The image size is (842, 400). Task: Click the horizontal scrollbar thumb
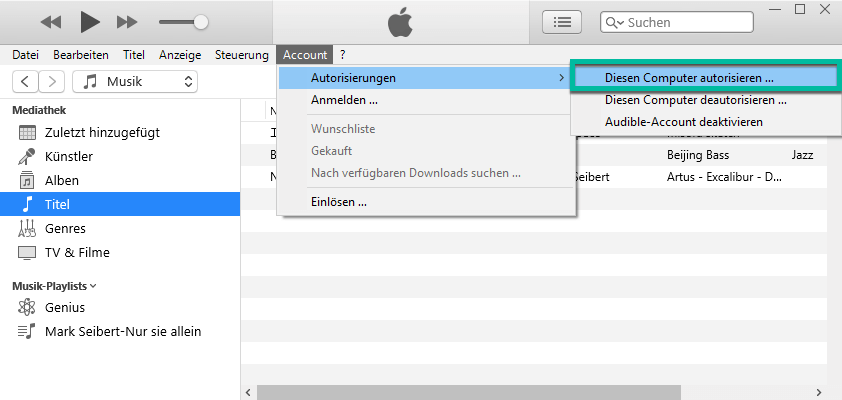tap(469, 392)
